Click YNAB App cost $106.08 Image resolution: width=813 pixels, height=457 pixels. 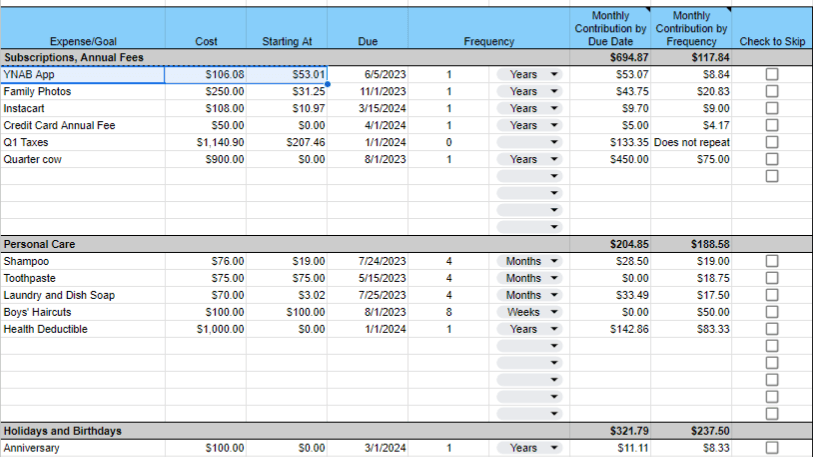[x=206, y=74]
